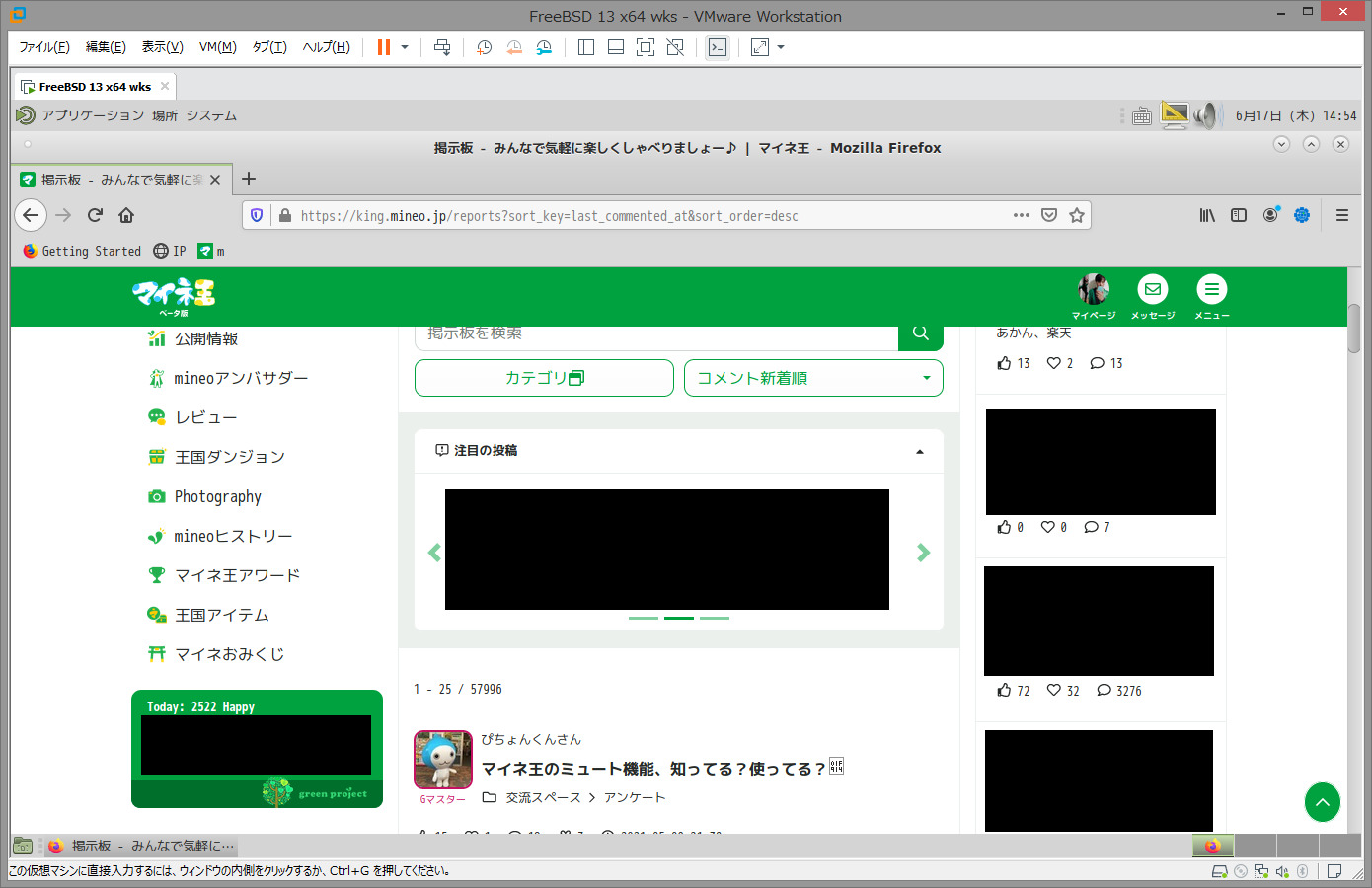Bookmark this page with the star icon
Screen dimensions: 1372x888
click(1077, 215)
